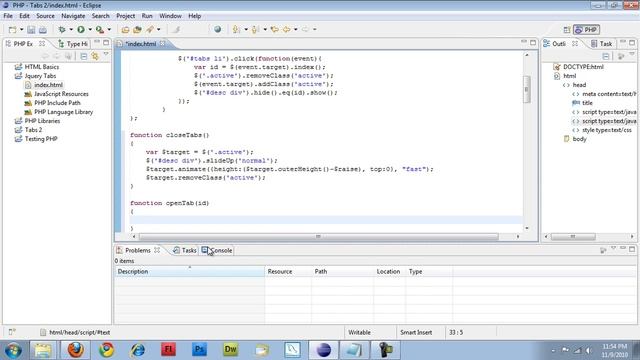
Task: Open the External Tools dropdown arrow
Action: [109, 29]
